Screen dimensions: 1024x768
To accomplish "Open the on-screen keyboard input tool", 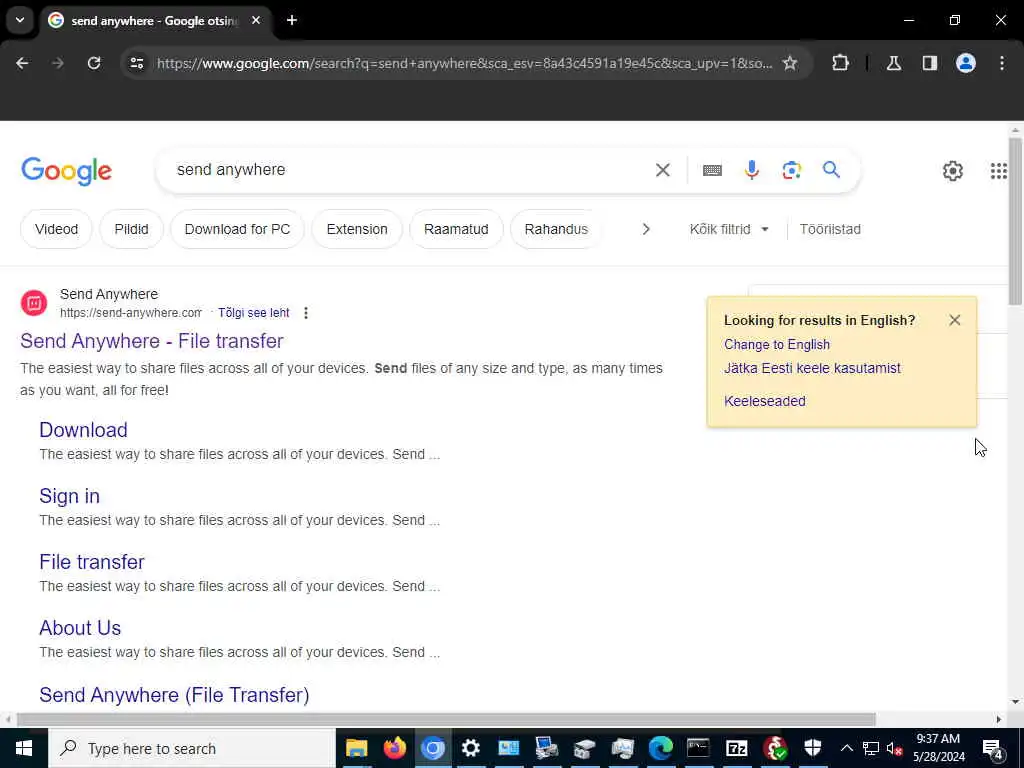I will pyautogui.click(x=712, y=170).
